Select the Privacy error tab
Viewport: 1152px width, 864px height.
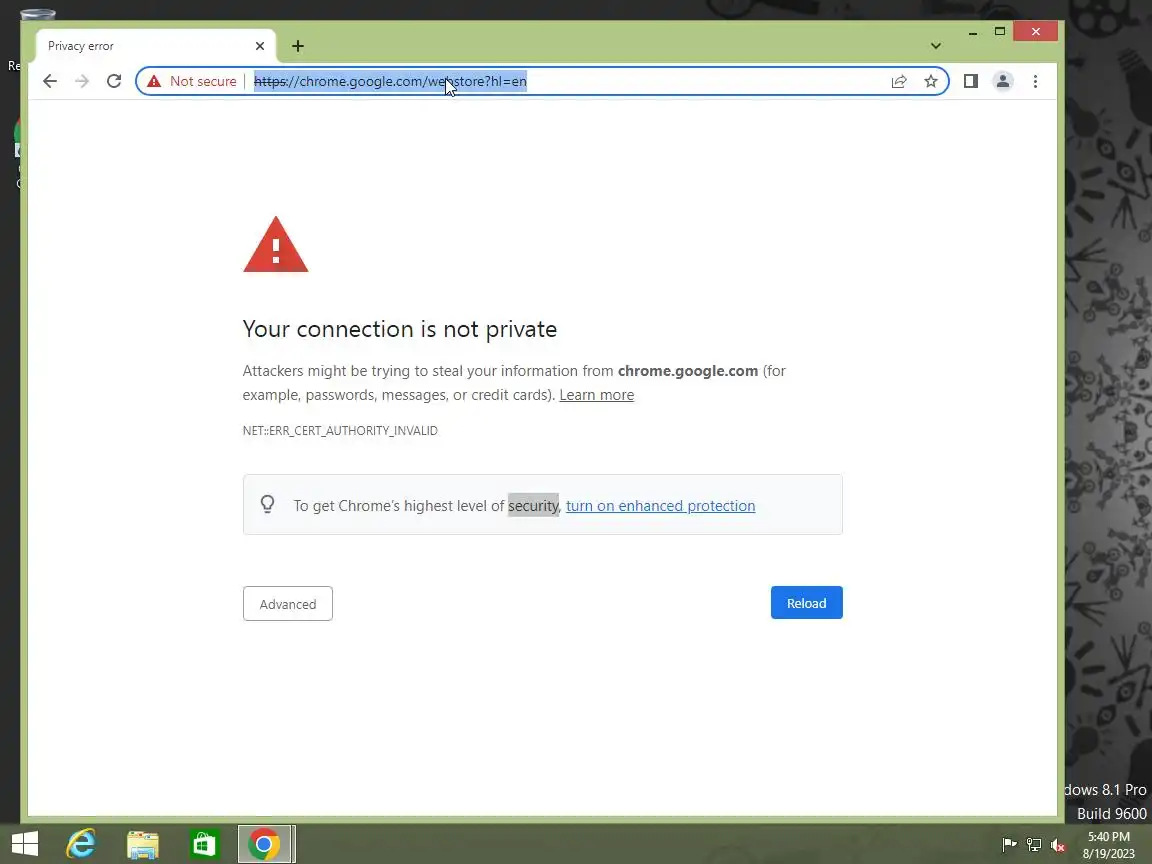[x=155, y=46]
